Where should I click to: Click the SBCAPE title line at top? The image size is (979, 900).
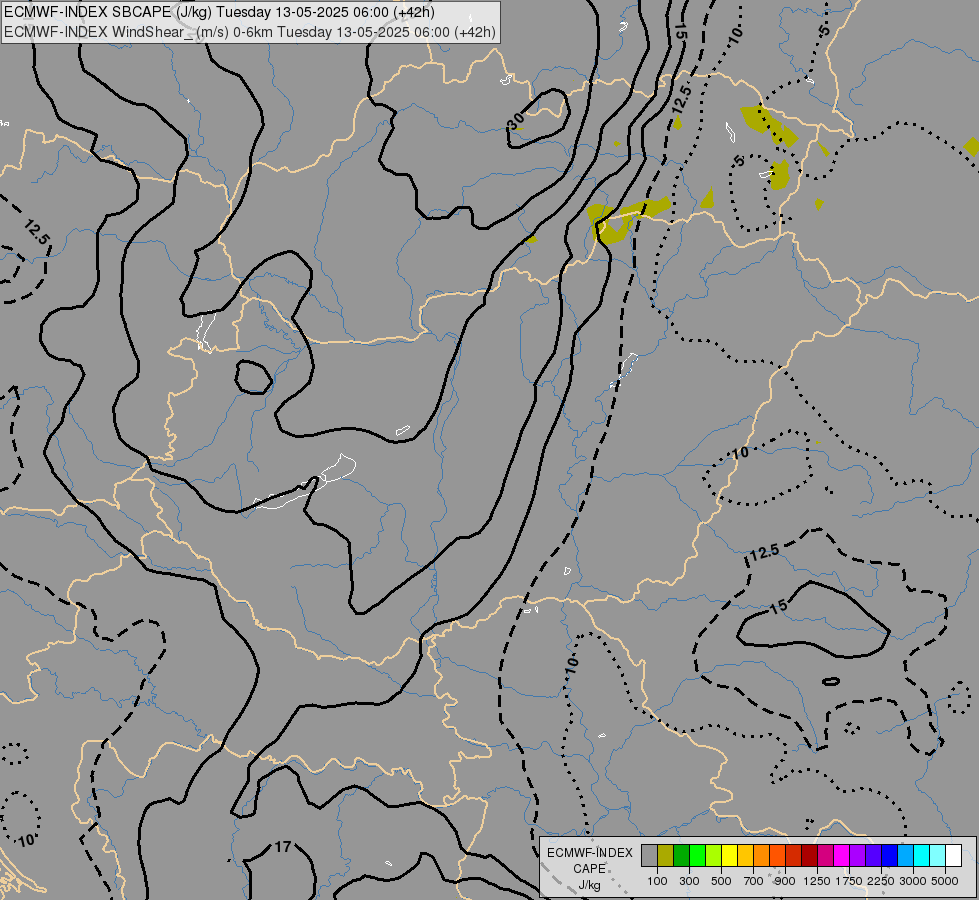point(219,12)
